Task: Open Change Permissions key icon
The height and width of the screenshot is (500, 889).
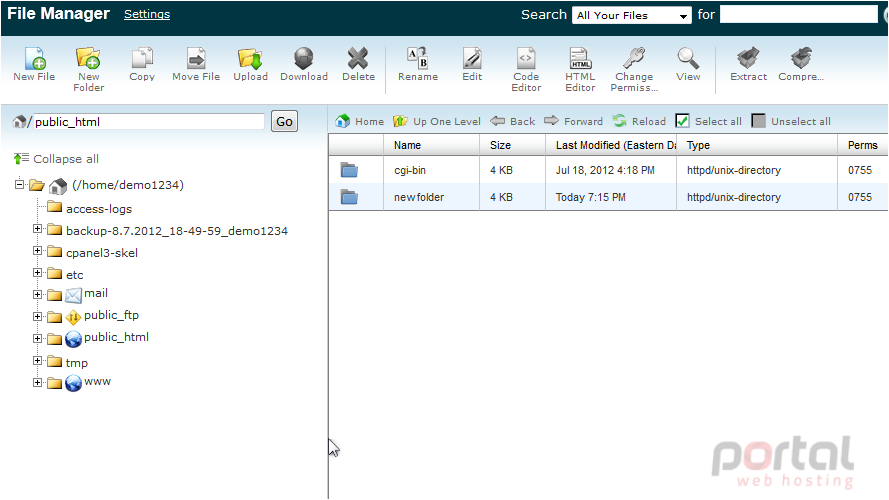Action: coord(634,58)
